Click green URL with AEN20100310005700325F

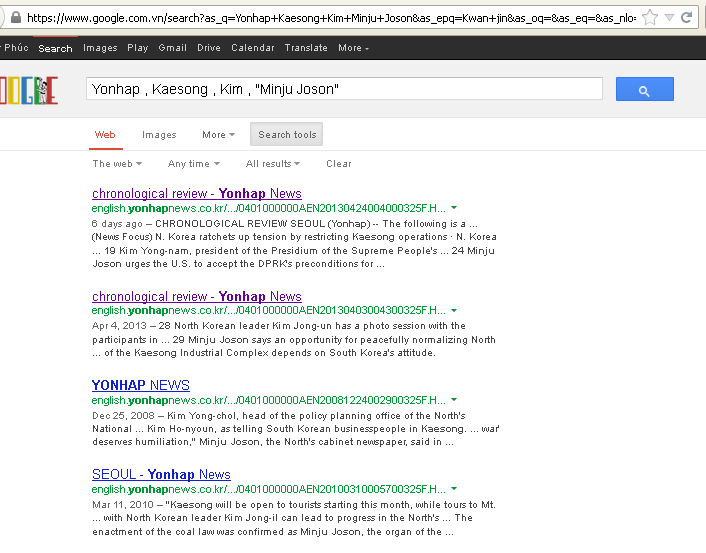268,489
